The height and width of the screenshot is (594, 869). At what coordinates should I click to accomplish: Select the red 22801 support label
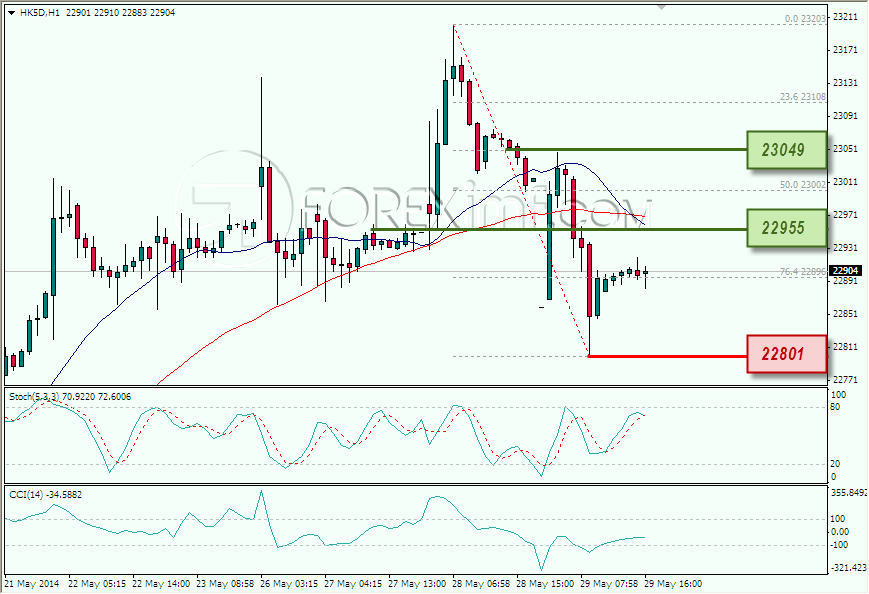point(786,354)
